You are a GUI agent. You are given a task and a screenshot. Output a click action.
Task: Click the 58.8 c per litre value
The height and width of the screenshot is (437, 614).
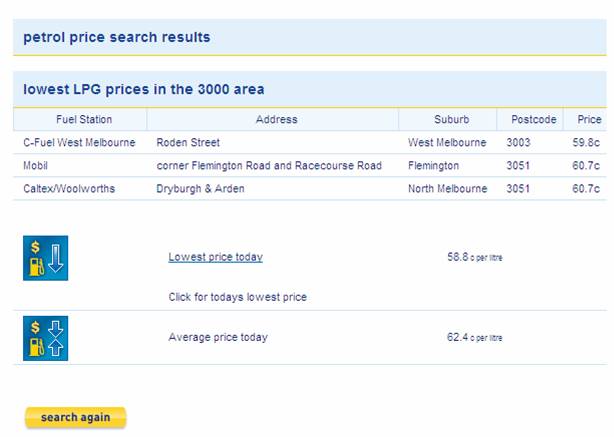tap(475, 257)
